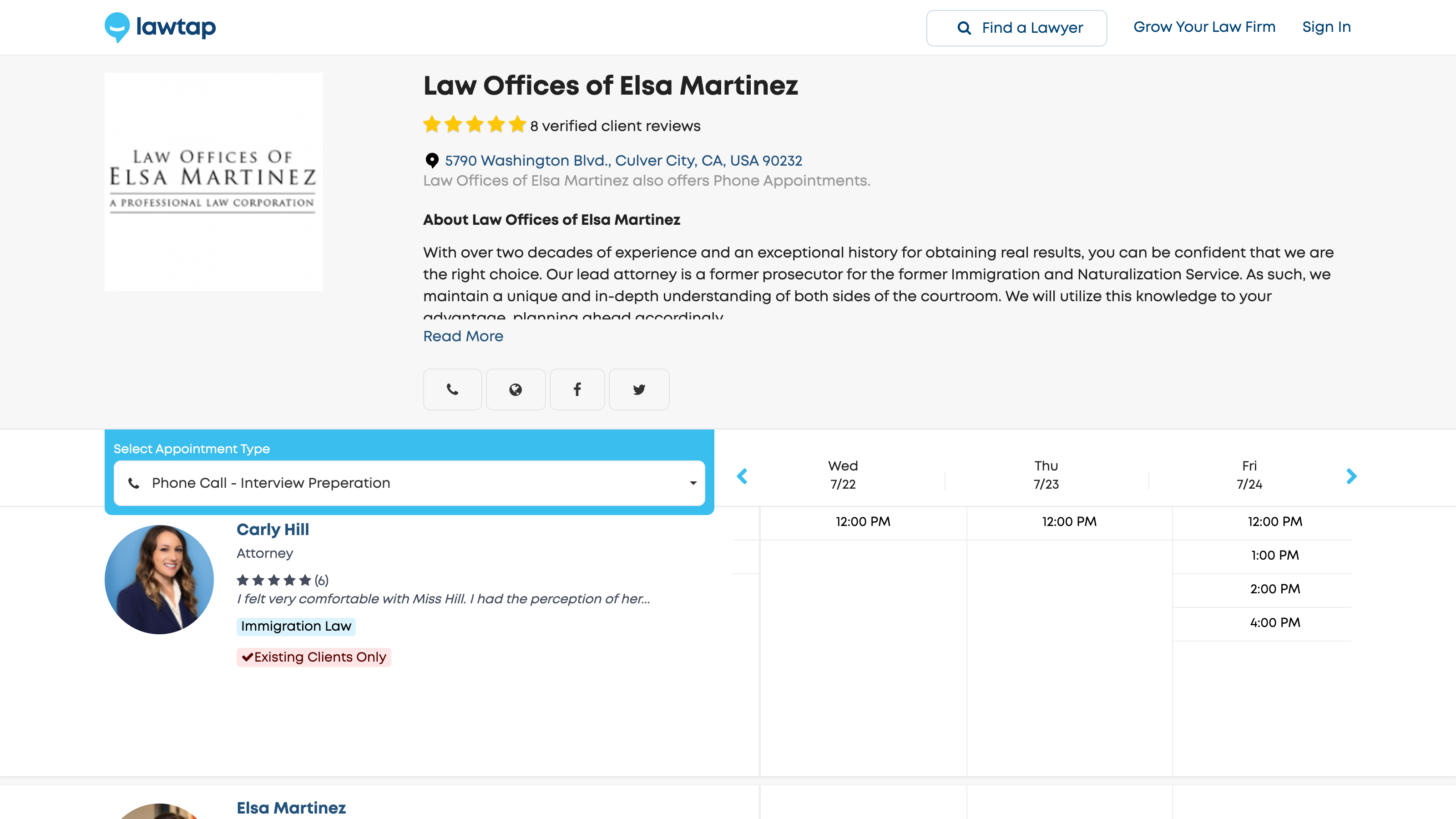The image size is (1456, 819).
Task: Click the dropdown caret arrow
Action: [693, 483]
